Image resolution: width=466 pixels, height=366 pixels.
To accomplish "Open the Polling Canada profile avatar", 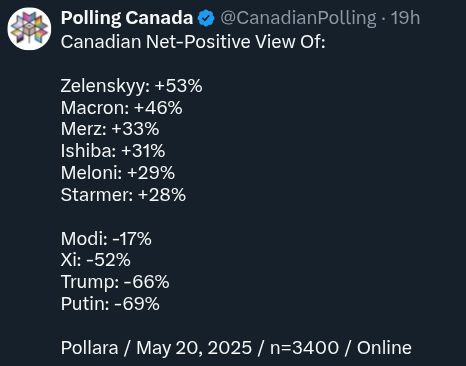I will 29,29.
